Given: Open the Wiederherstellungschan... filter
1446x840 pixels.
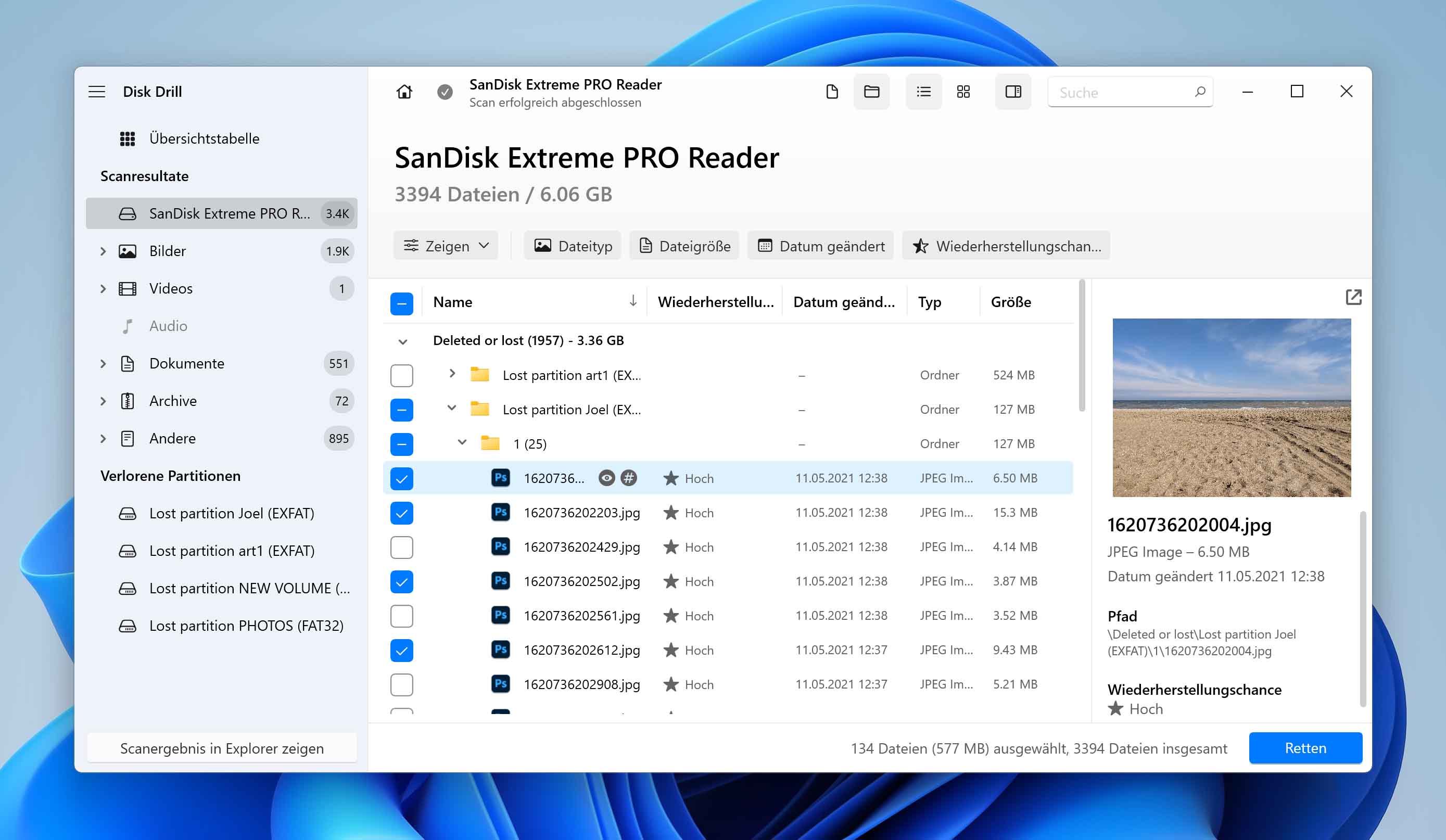Looking at the screenshot, I should click(x=1006, y=246).
